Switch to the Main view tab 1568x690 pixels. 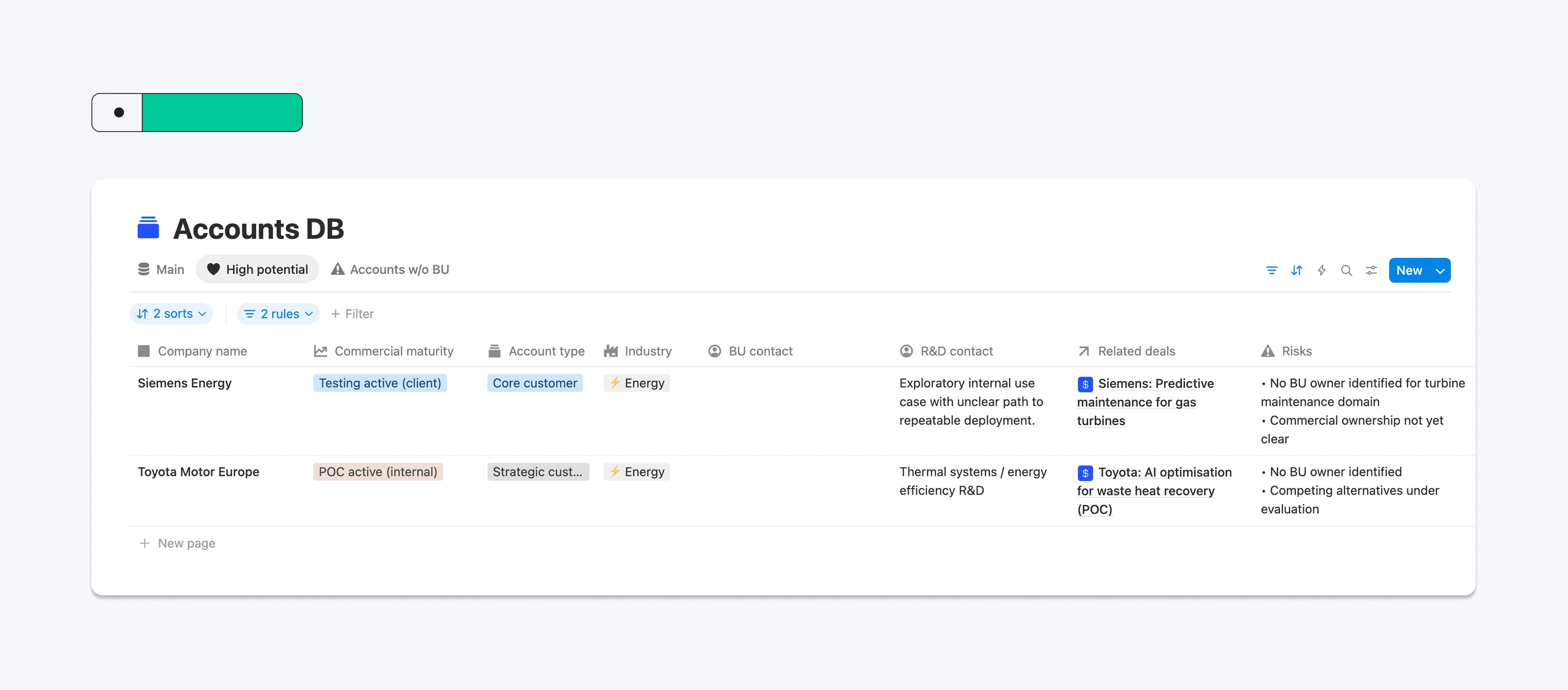(x=161, y=270)
